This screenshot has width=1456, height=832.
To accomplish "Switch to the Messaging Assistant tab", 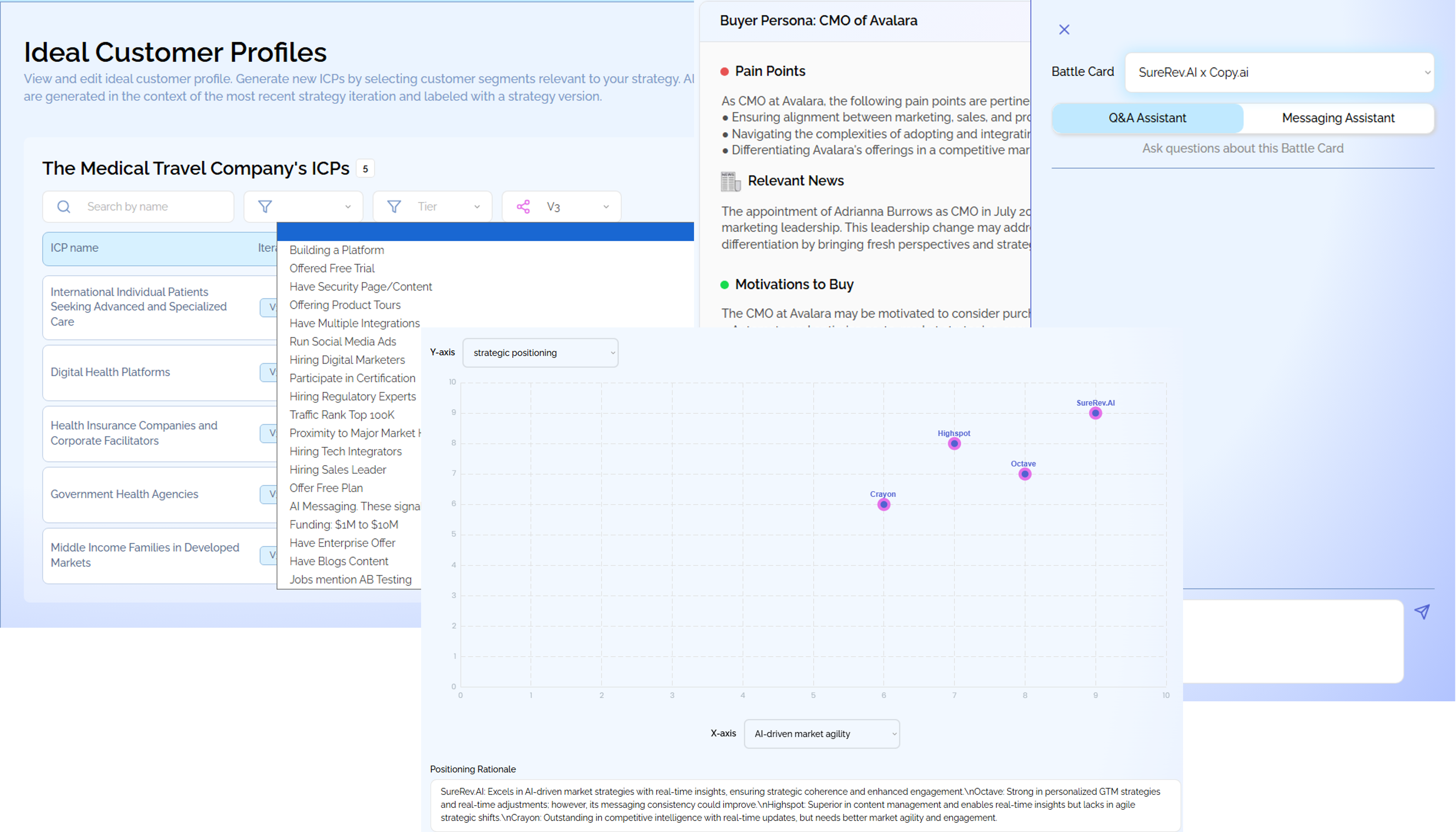I will coord(1338,118).
